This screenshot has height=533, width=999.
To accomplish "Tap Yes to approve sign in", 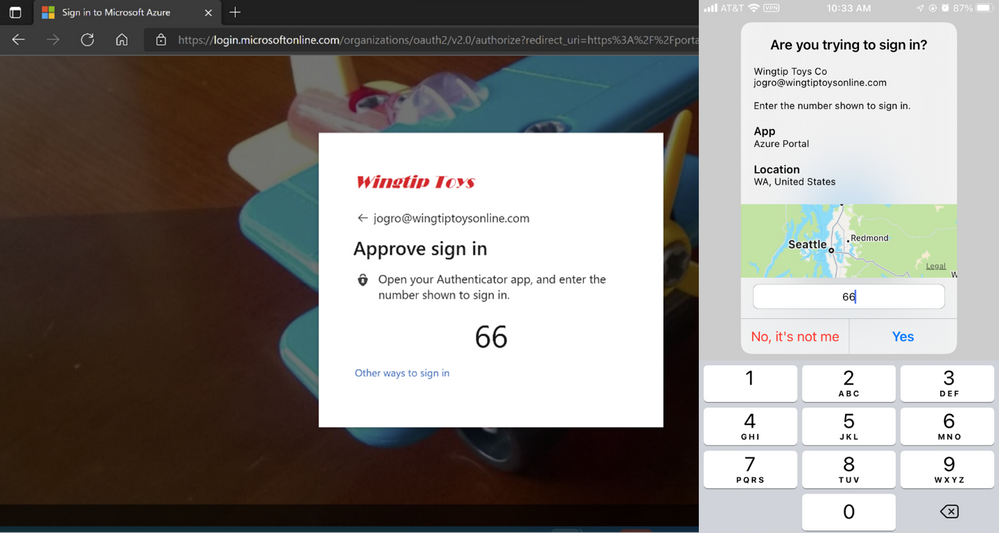I will pos(903,336).
